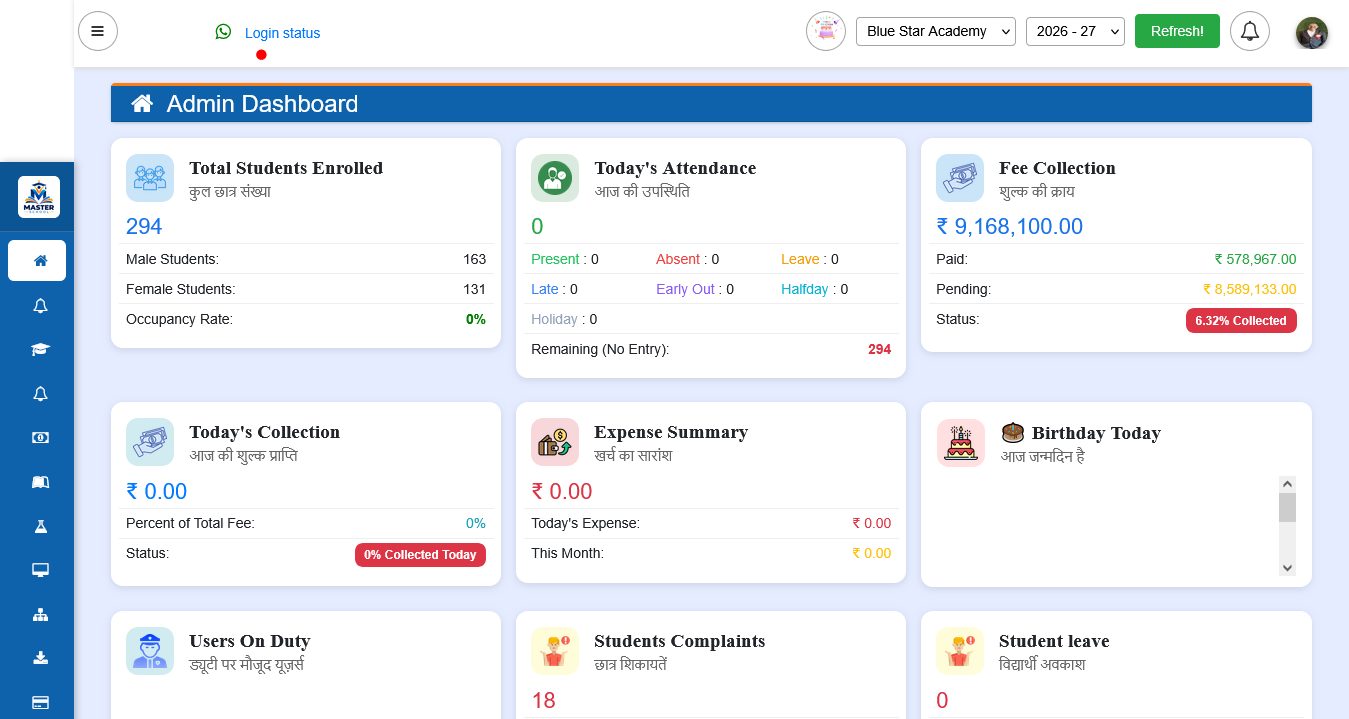Click the Percent of Total Fee: label
Screen dimensions: 1349x719
190,523
